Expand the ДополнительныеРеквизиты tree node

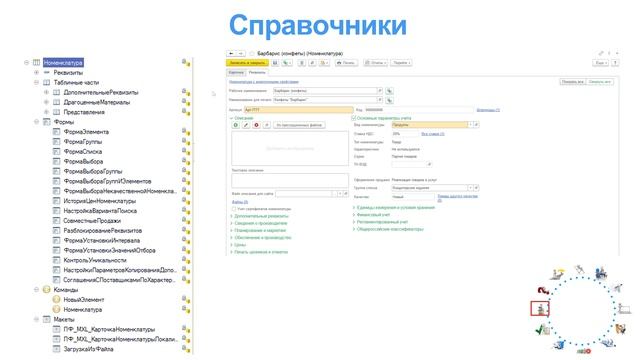(x=46, y=92)
